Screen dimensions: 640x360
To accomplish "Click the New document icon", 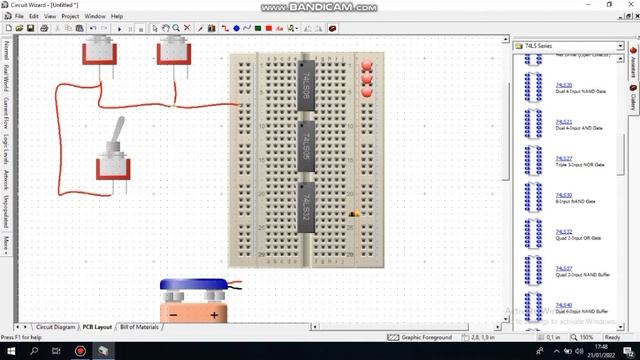I will click(x=9, y=28).
